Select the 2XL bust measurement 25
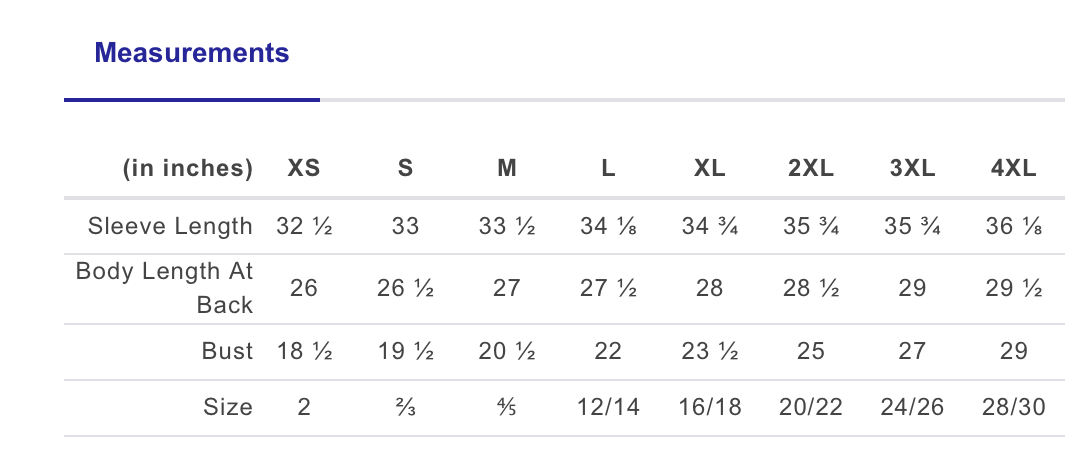1086x450 pixels. [811, 351]
